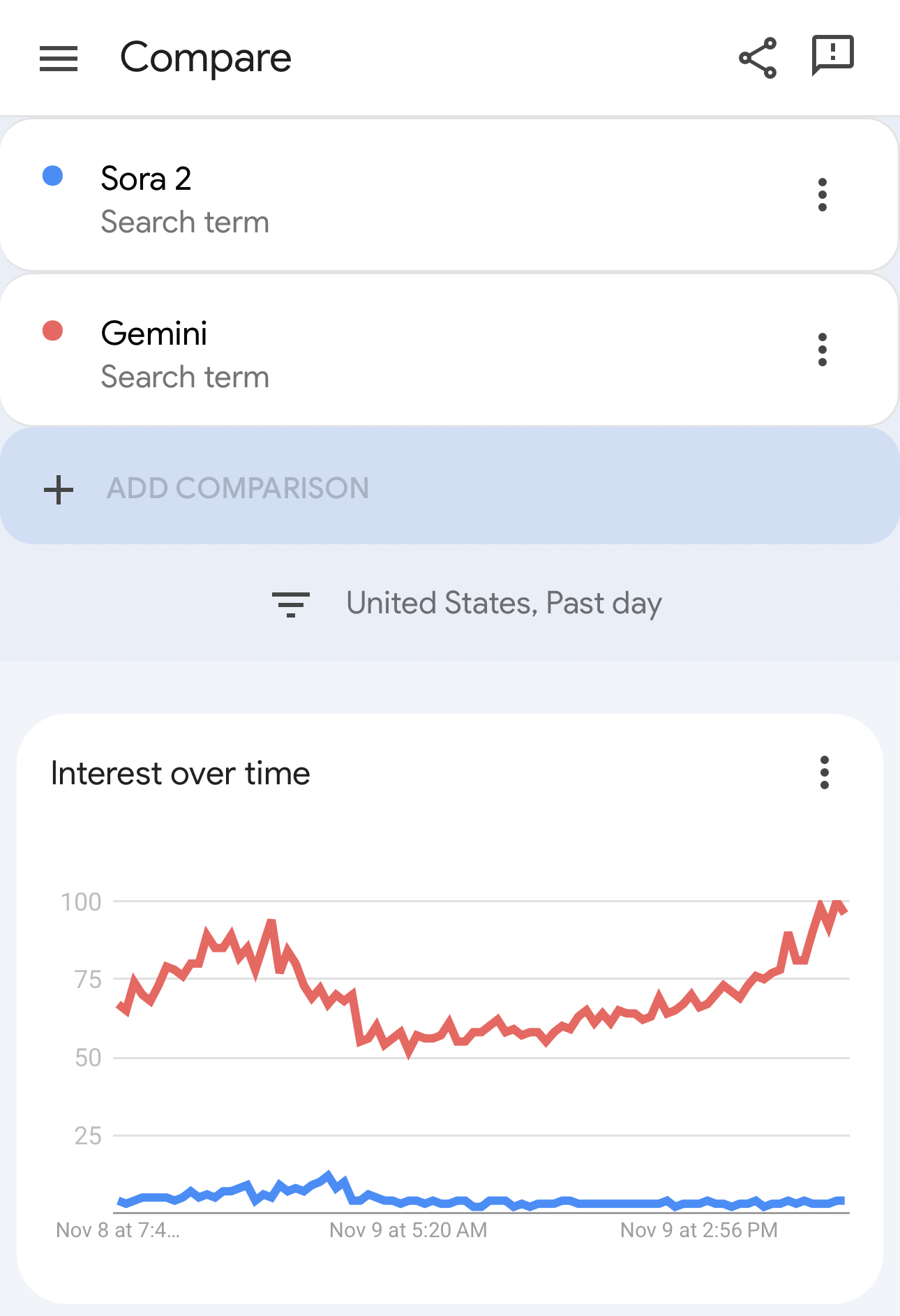
Task: Click the Interest over time heading
Action: point(181,774)
